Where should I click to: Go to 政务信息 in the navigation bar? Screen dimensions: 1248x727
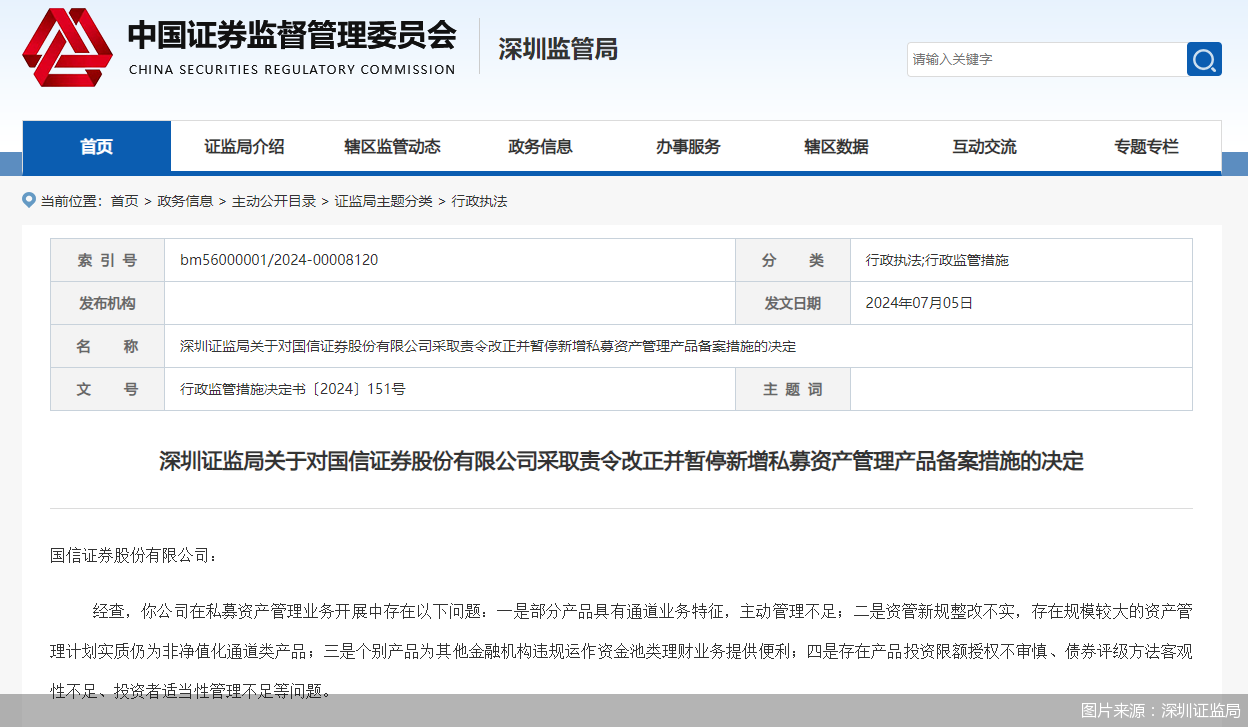coord(541,147)
